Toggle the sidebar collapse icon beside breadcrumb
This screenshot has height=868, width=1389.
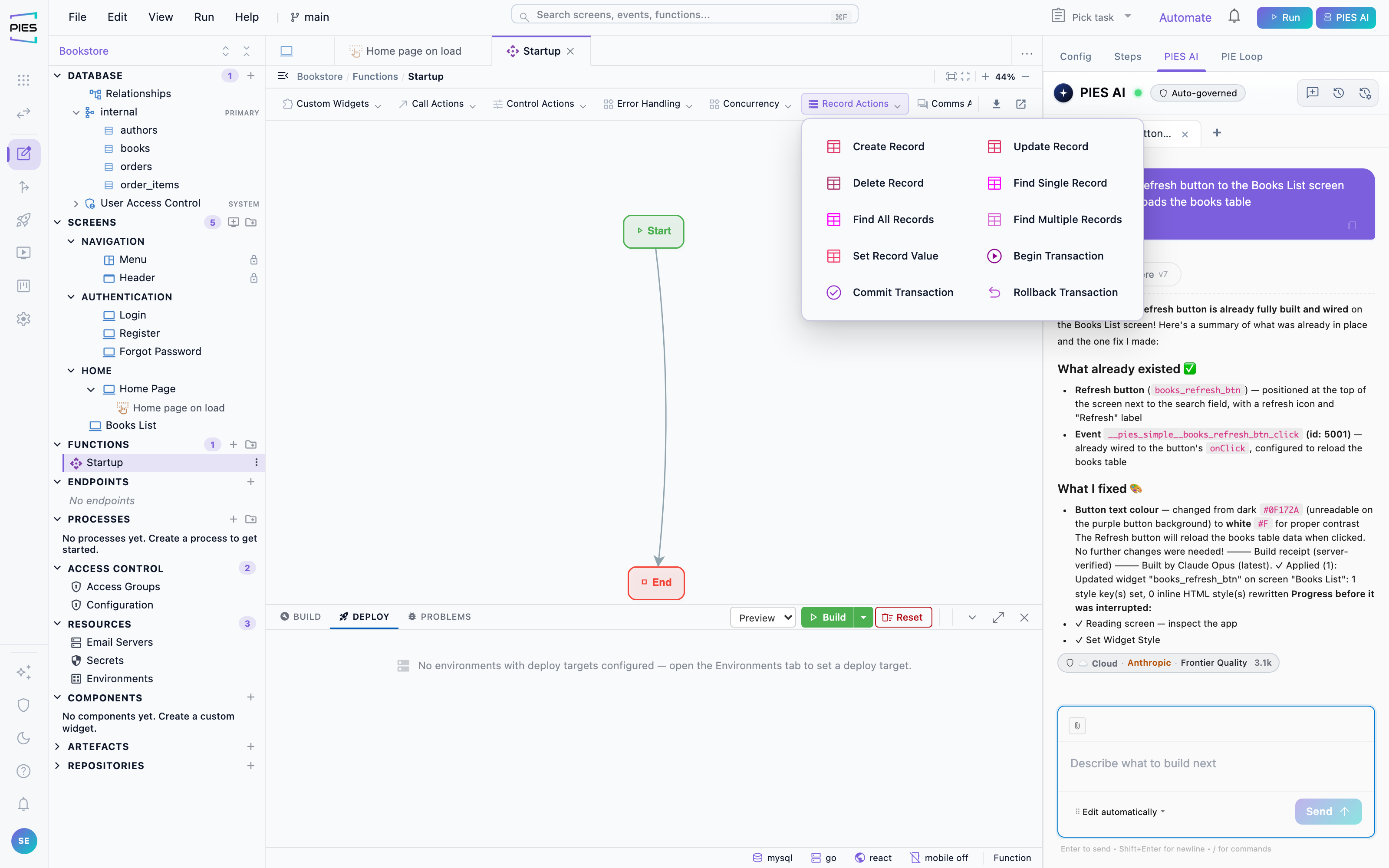pos(283,76)
